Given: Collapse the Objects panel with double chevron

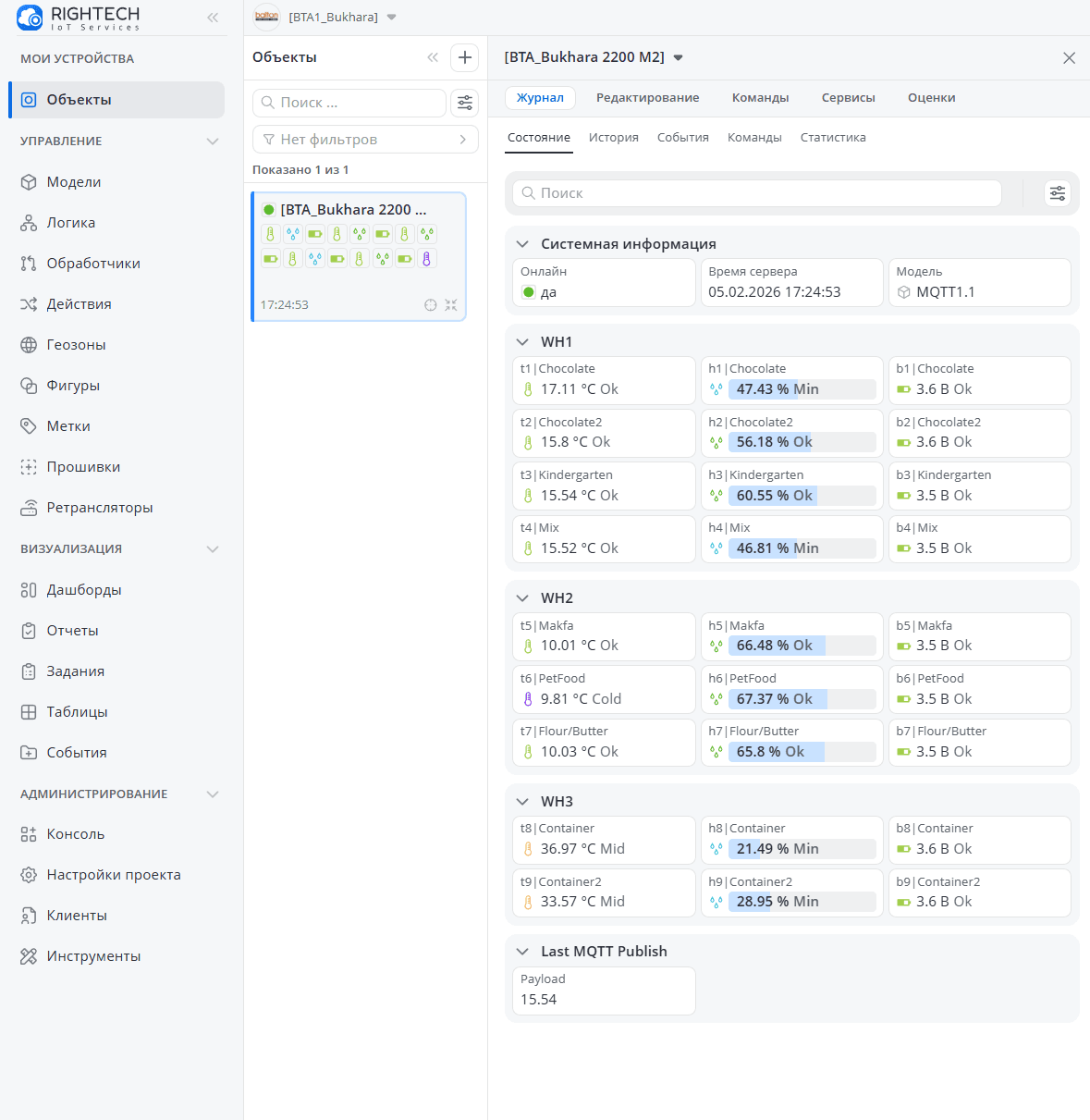Looking at the screenshot, I should [433, 57].
